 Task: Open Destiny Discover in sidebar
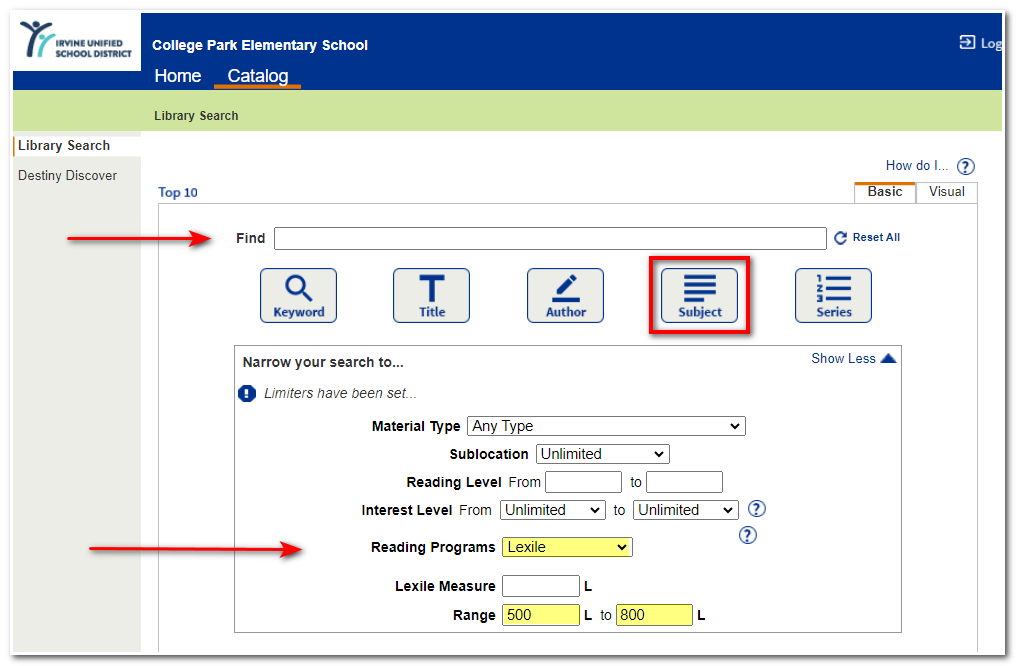(x=67, y=176)
